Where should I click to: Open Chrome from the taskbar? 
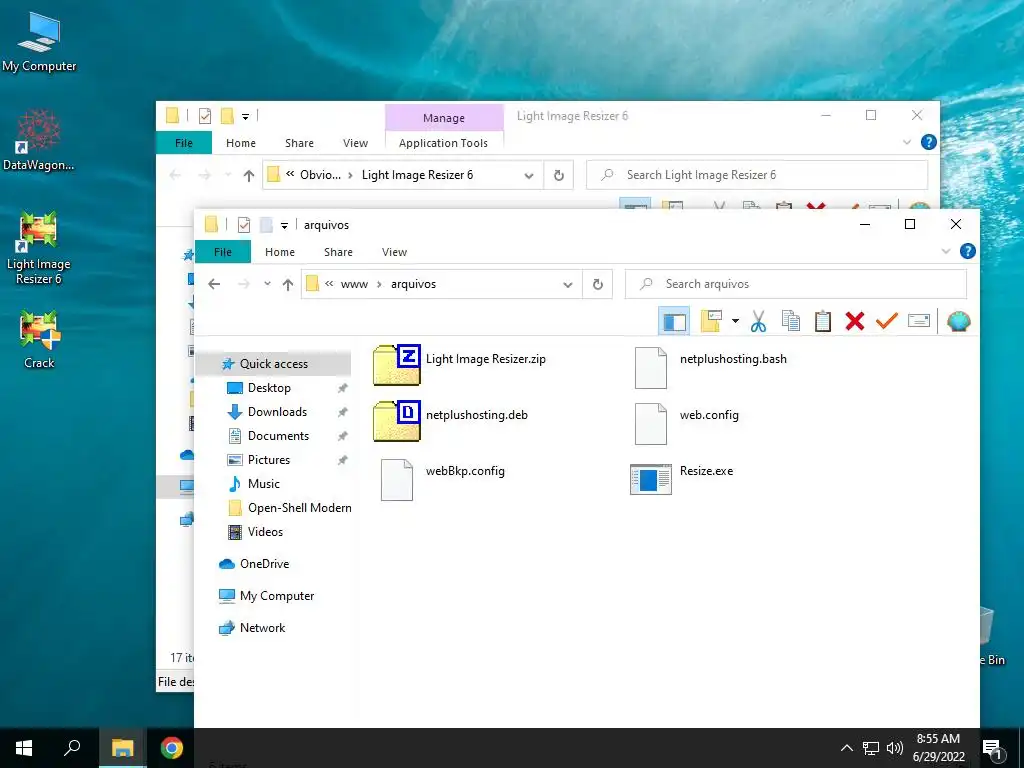pyautogui.click(x=172, y=748)
